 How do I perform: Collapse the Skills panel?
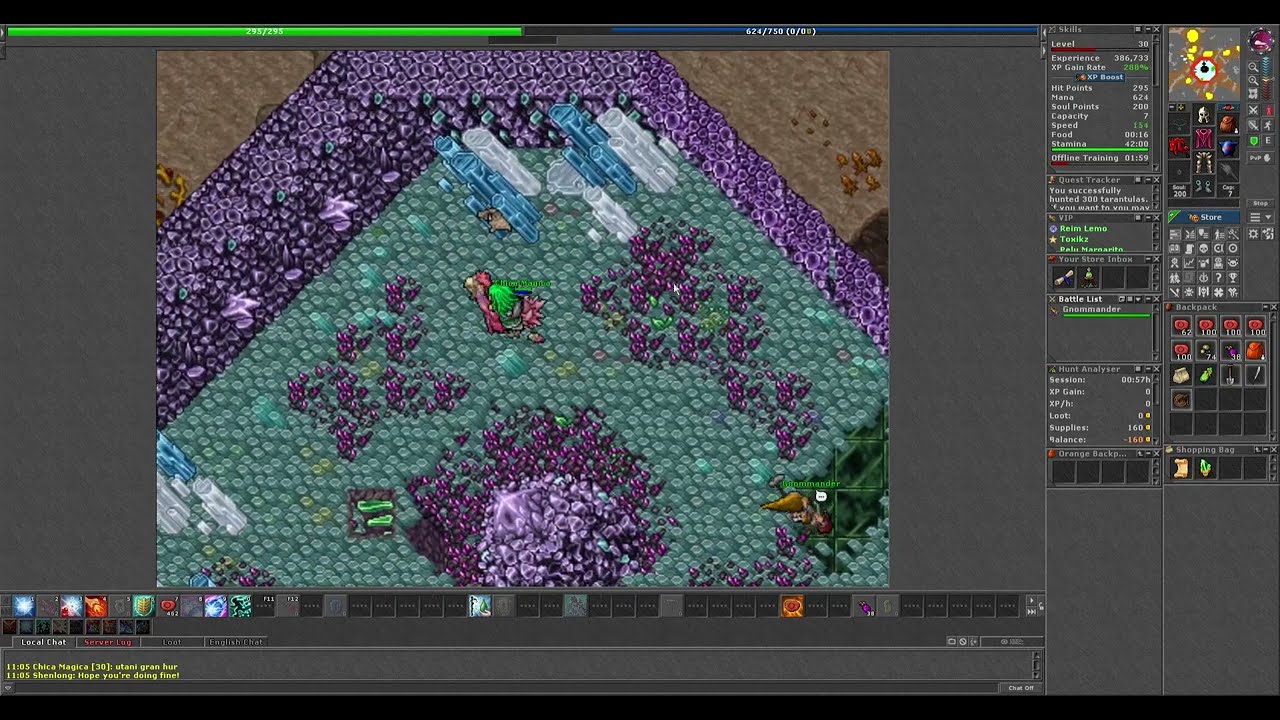click(x=1148, y=29)
